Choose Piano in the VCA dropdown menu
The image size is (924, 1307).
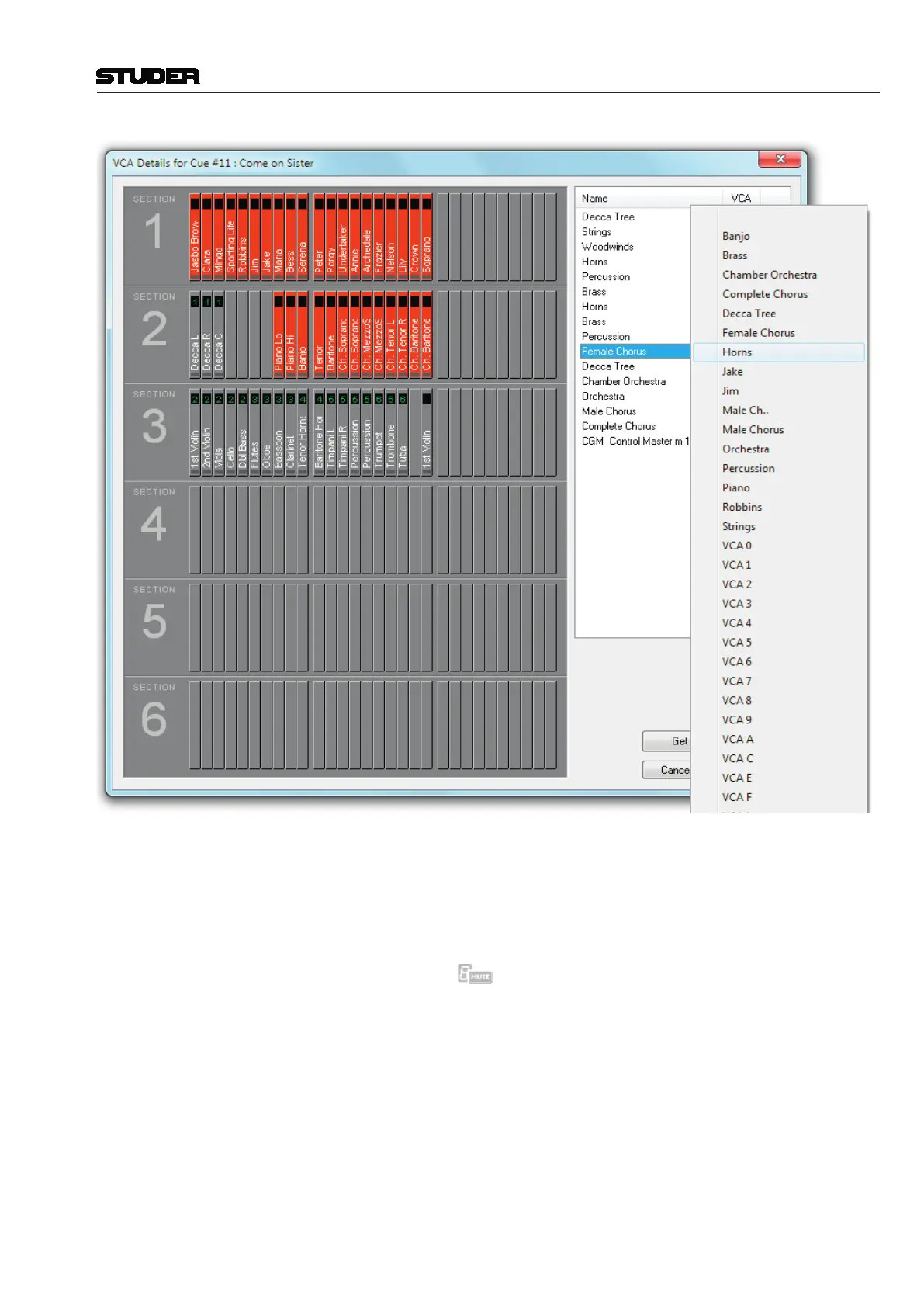[778, 487]
